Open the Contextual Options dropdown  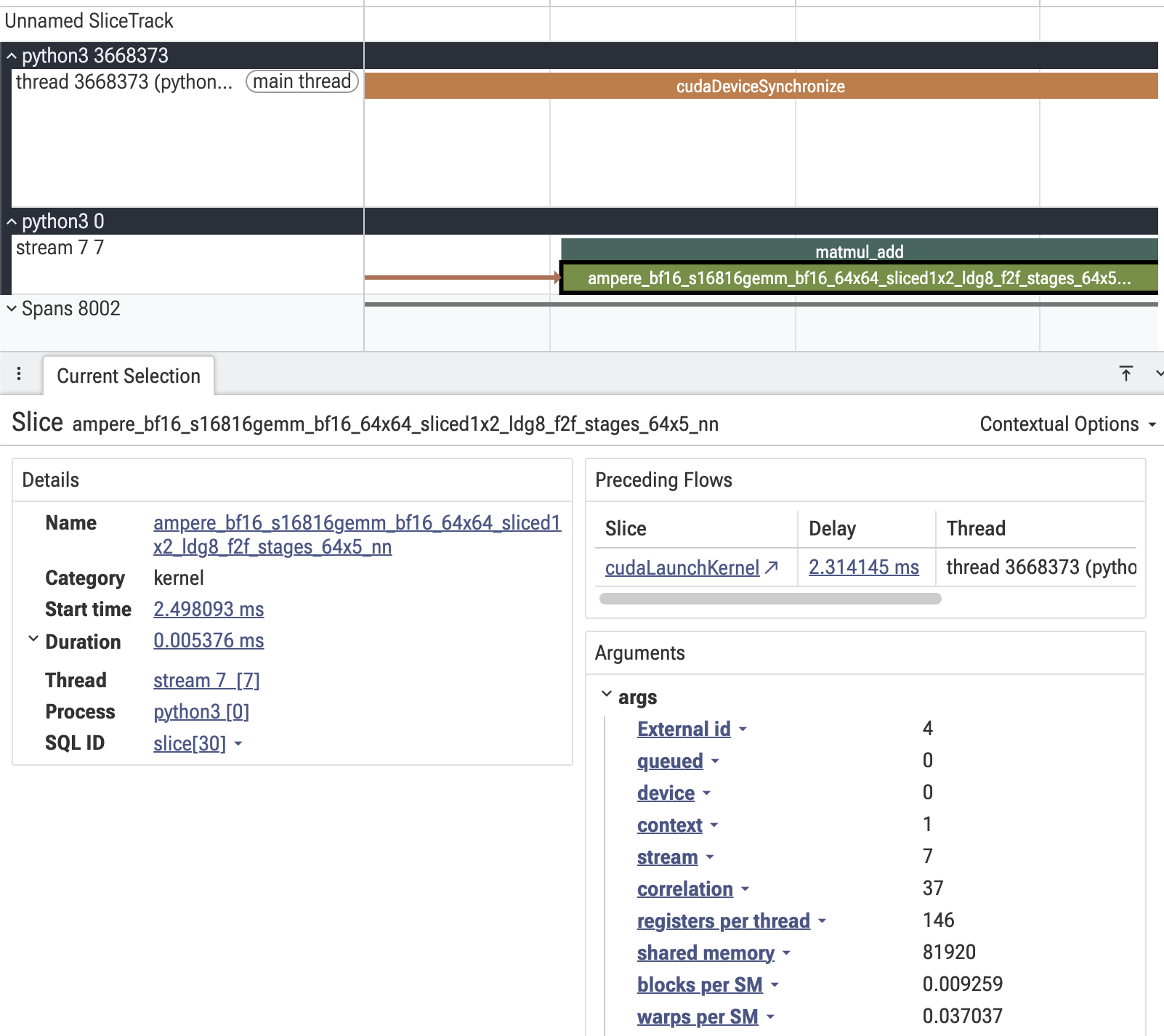[x=1067, y=424]
